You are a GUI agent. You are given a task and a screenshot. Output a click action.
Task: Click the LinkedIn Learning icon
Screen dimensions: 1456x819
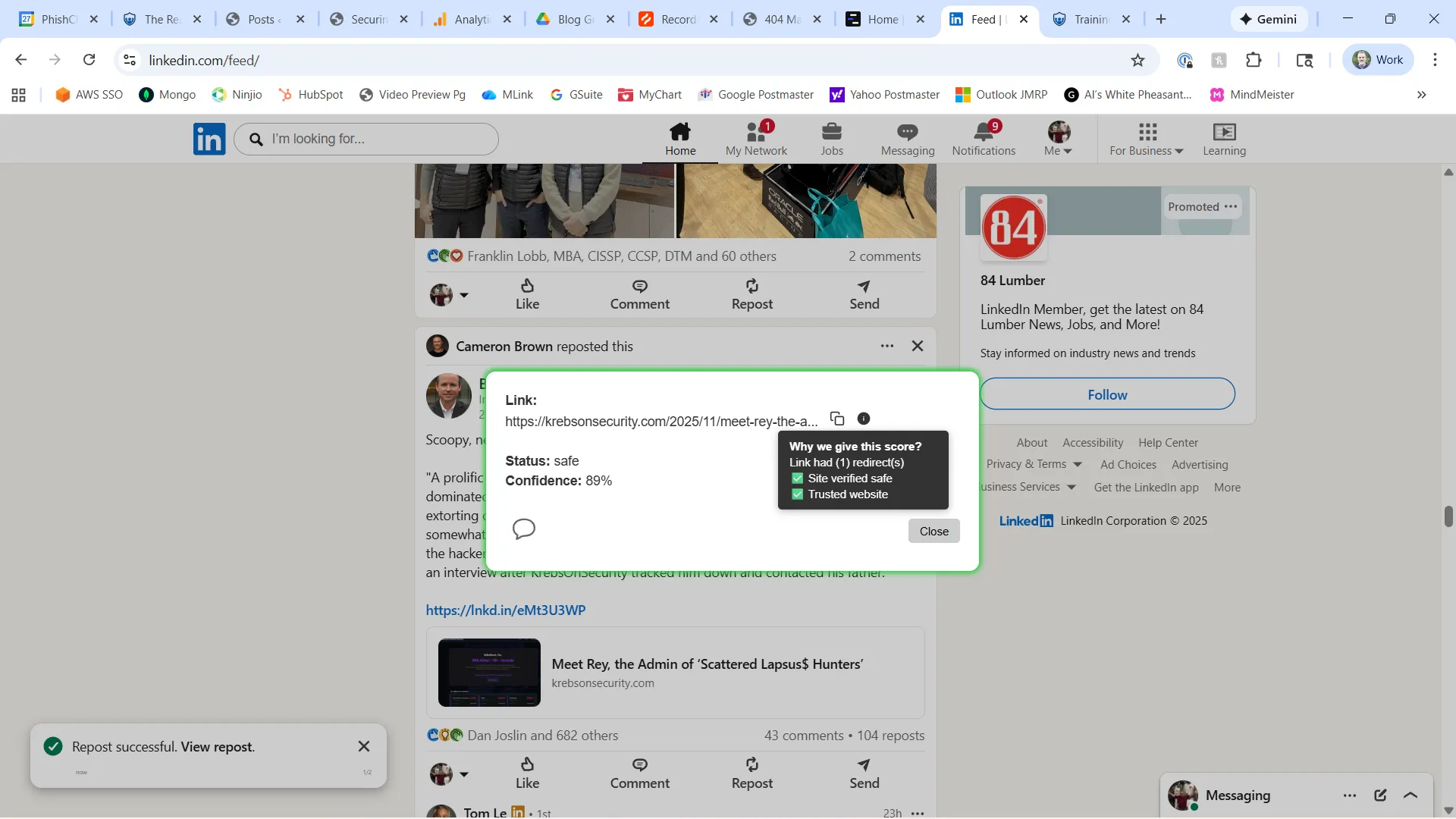[x=1224, y=138]
